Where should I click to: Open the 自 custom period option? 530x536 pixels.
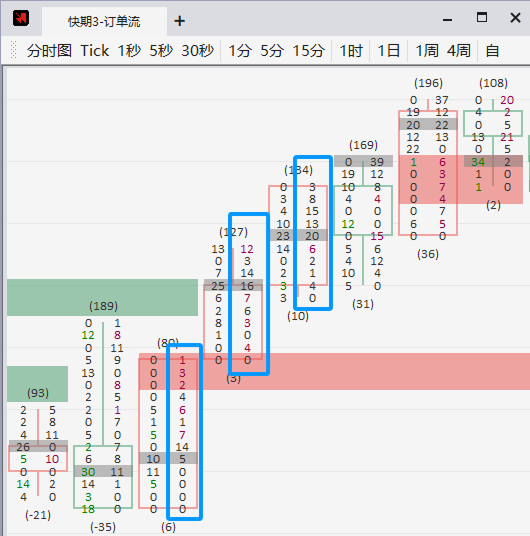click(x=492, y=51)
